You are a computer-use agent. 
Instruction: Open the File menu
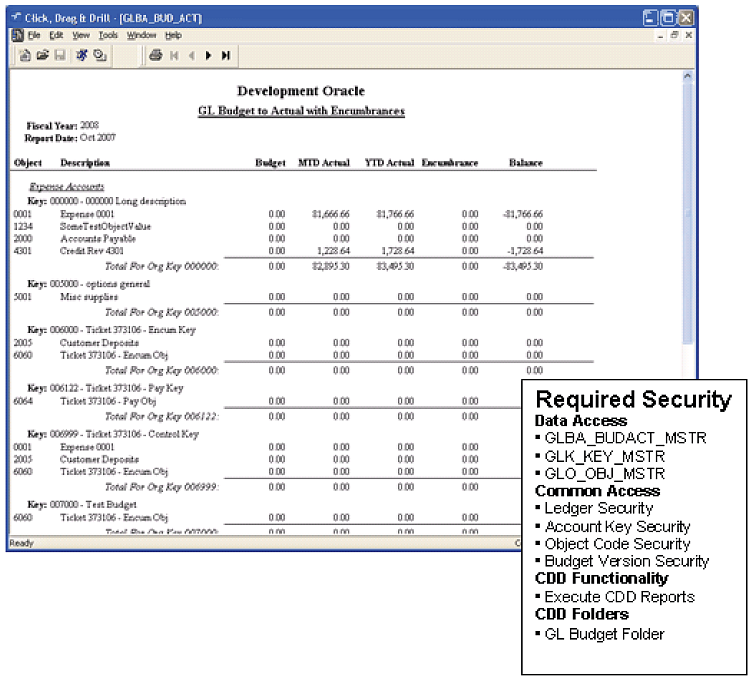[34, 35]
